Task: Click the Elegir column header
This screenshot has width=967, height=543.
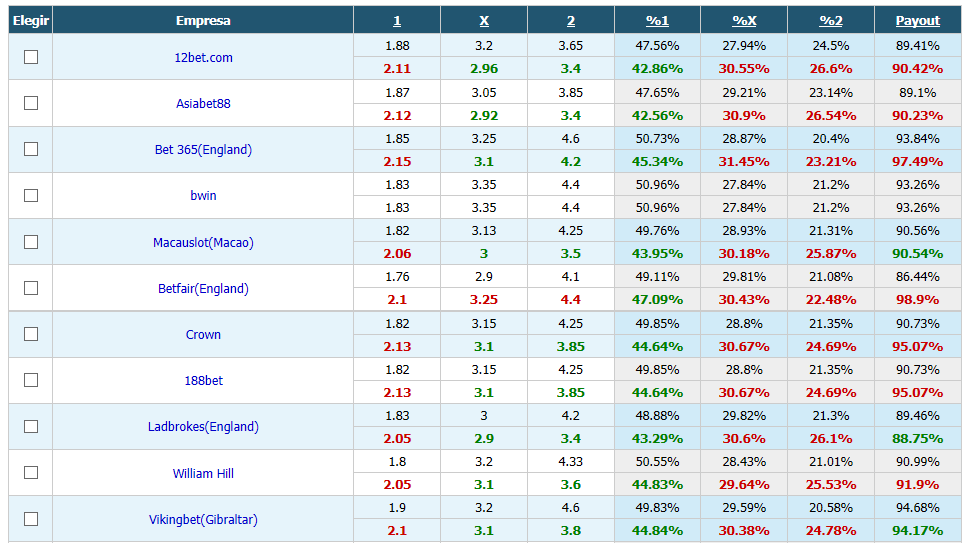Action: click(31, 20)
